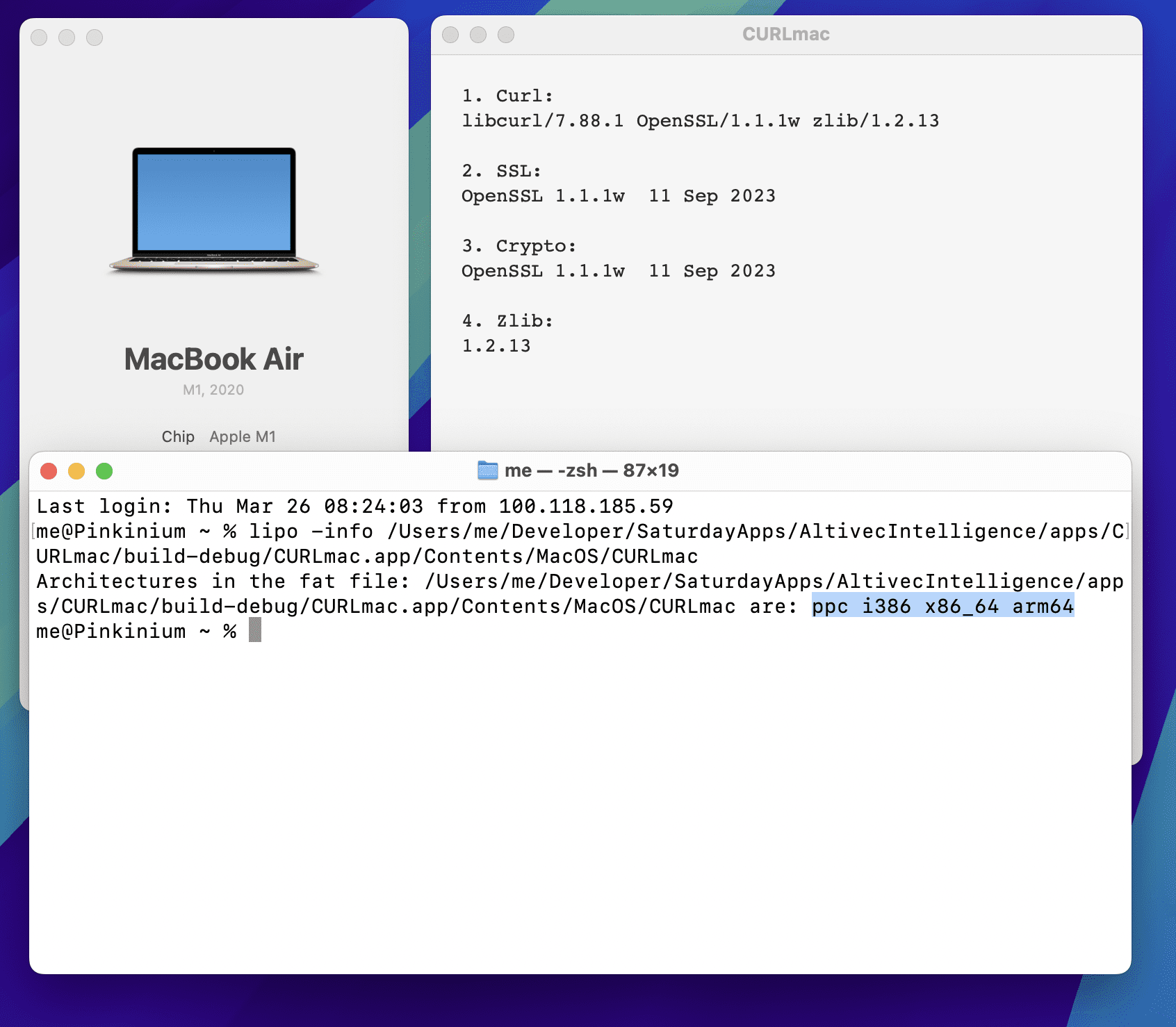Click the zoom button of MacBook Air window
Screen dimensions: 1176x1027
(95, 38)
